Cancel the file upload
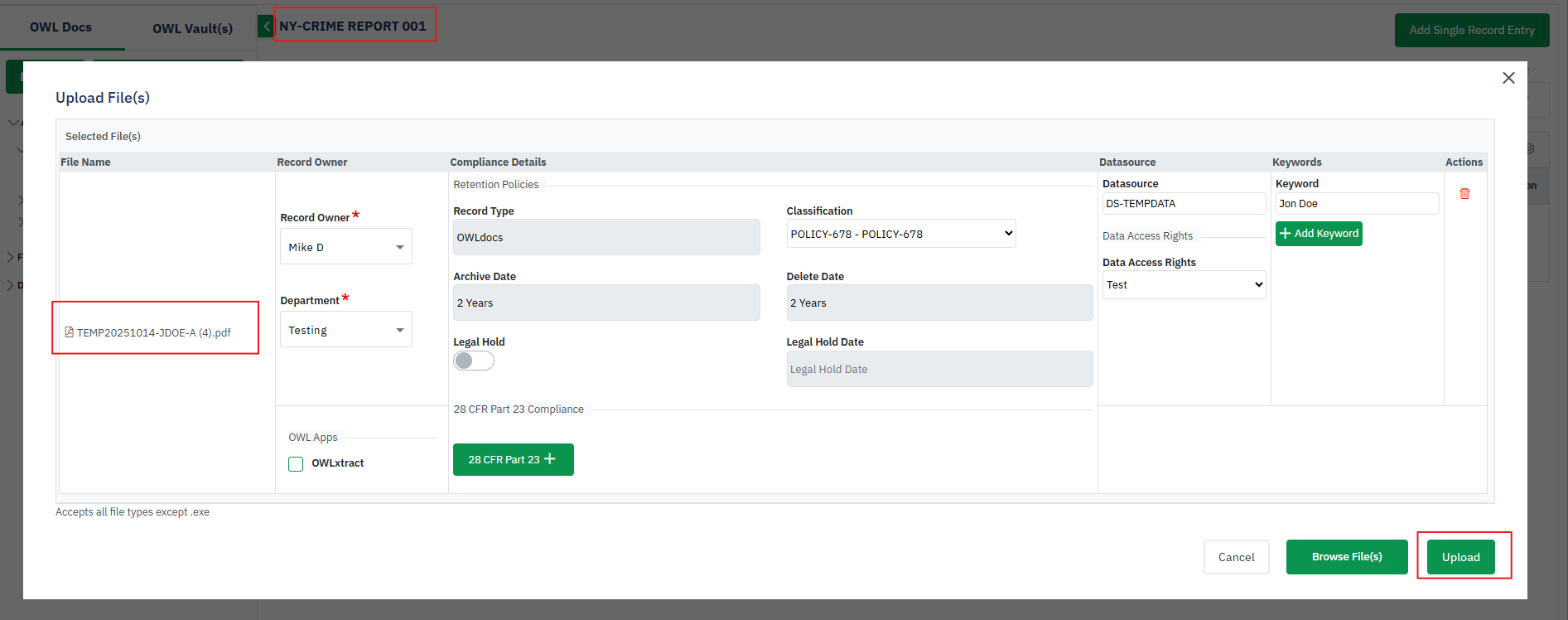The height and width of the screenshot is (620, 1568). (x=1236, y=557)
